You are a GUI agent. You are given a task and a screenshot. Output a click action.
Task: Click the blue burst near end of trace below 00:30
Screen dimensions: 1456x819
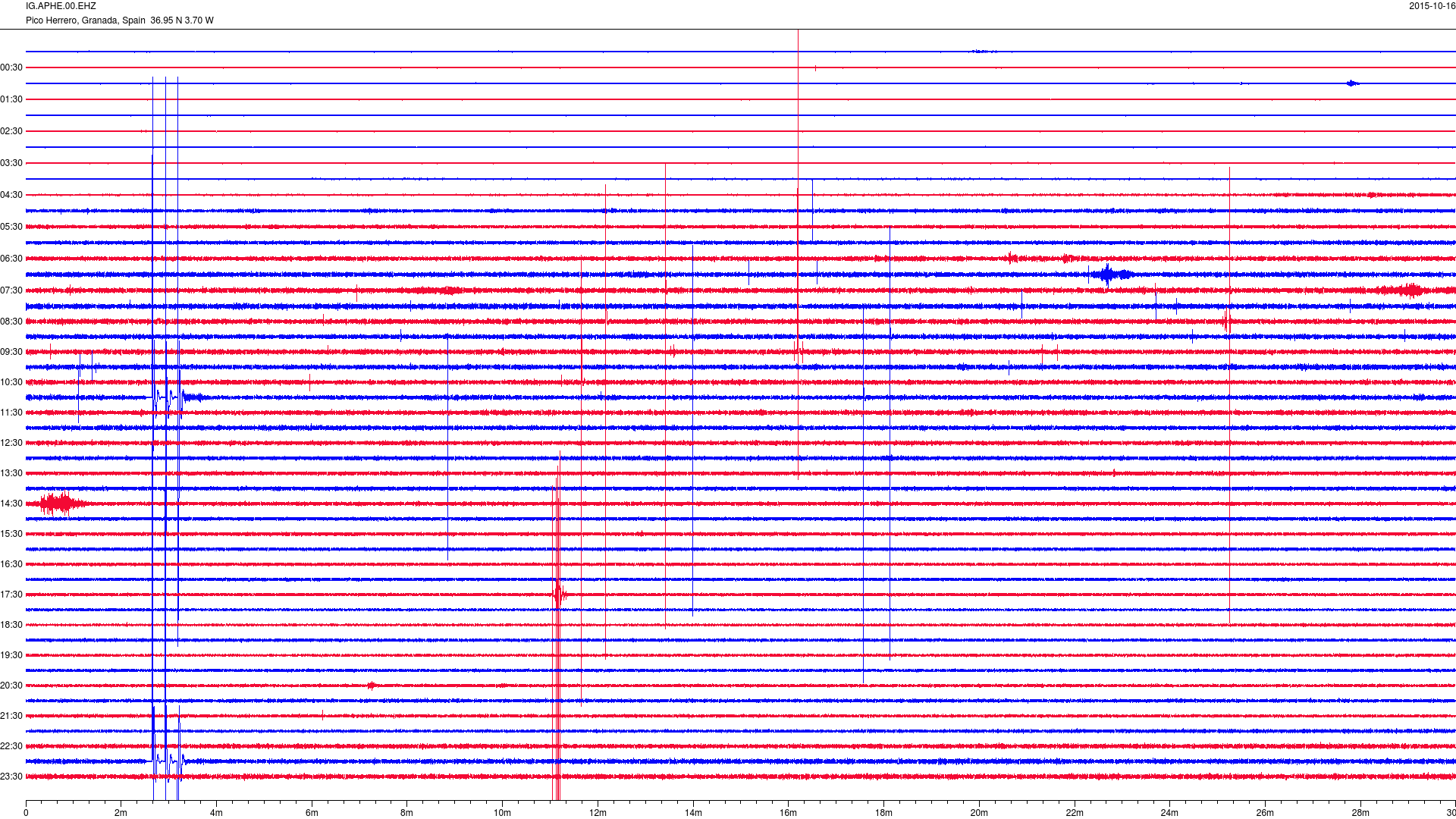coord(1352,83)
